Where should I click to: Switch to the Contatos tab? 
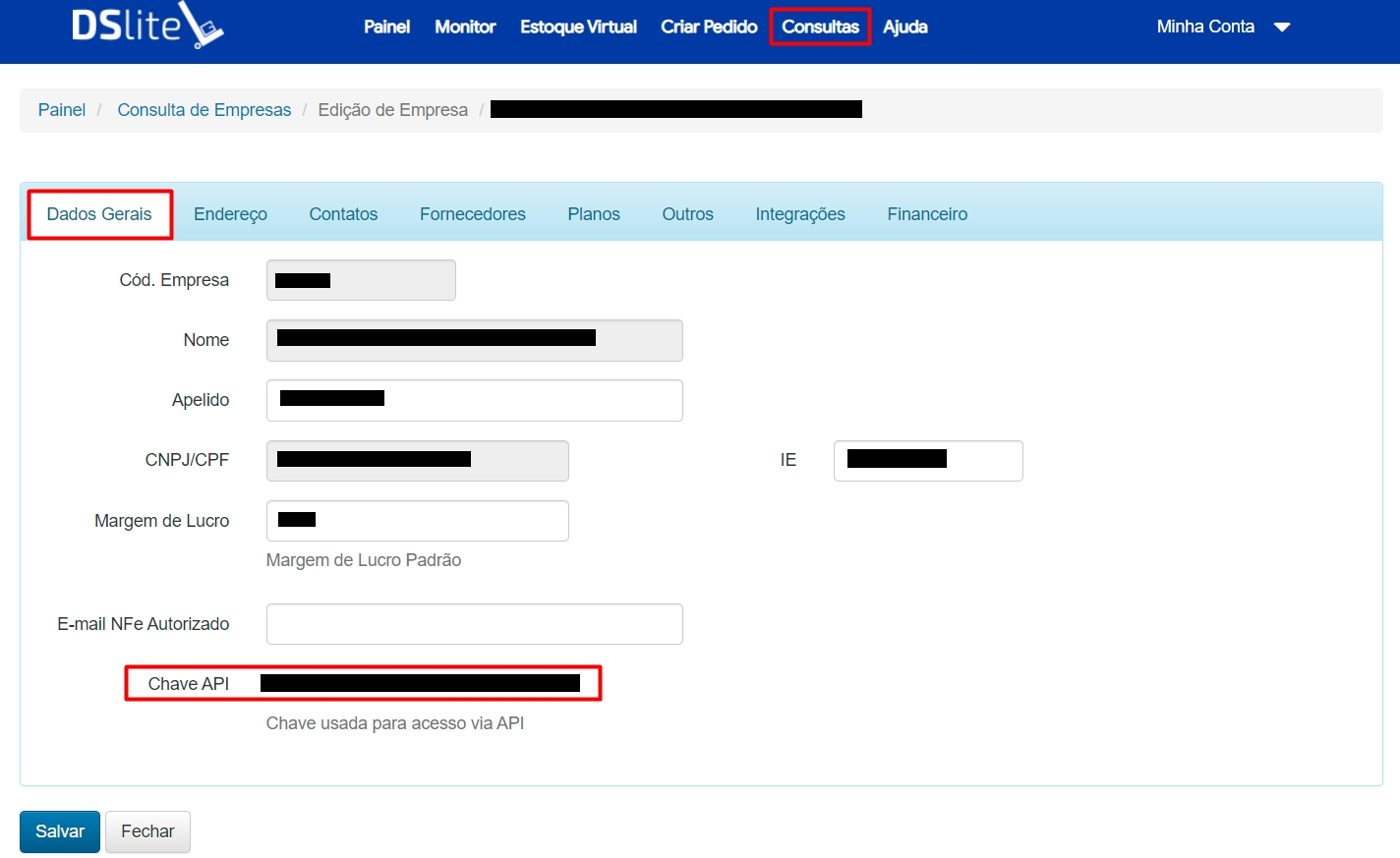pyautogui.click(x=343, y=214)
